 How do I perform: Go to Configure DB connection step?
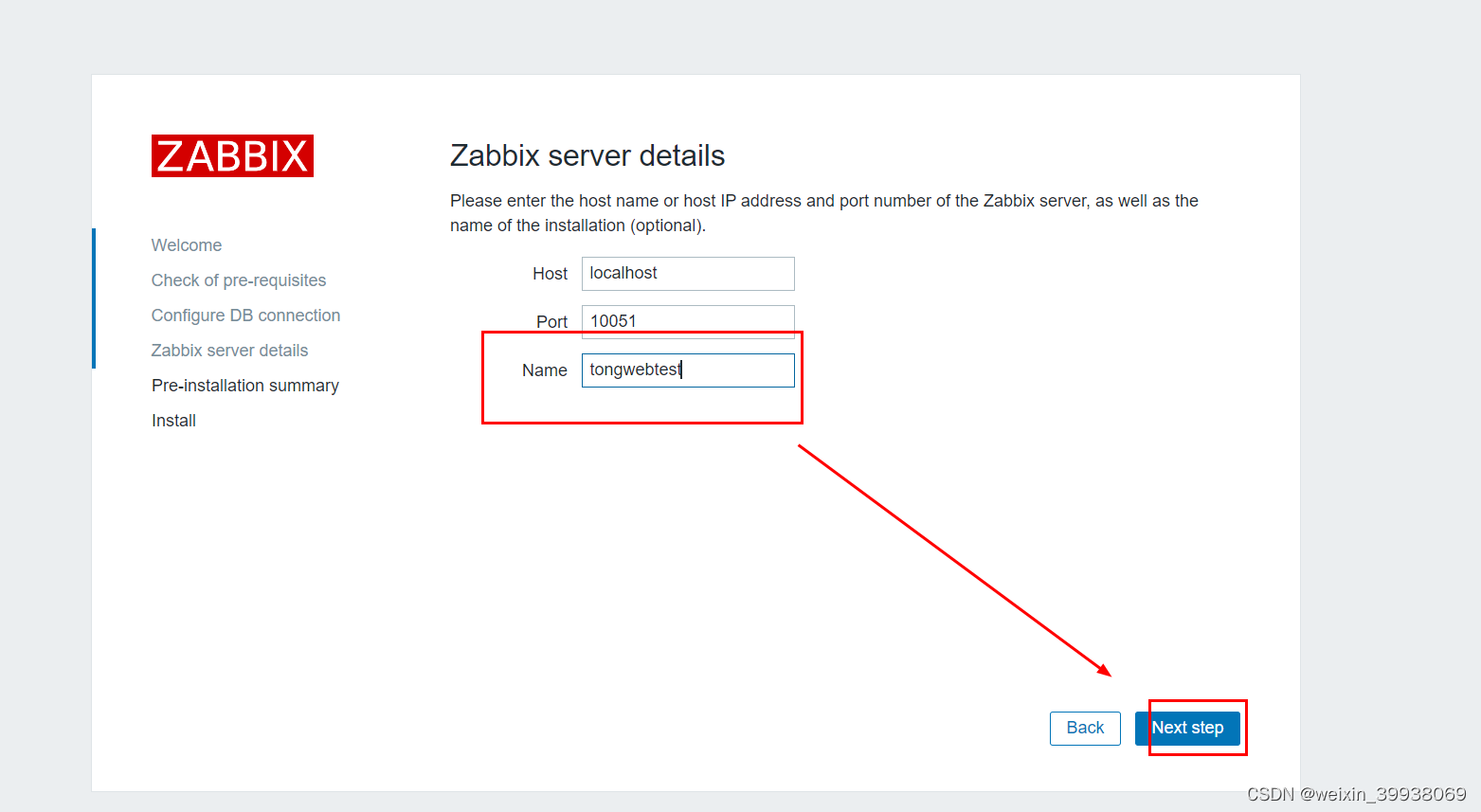tap(245, 316)
